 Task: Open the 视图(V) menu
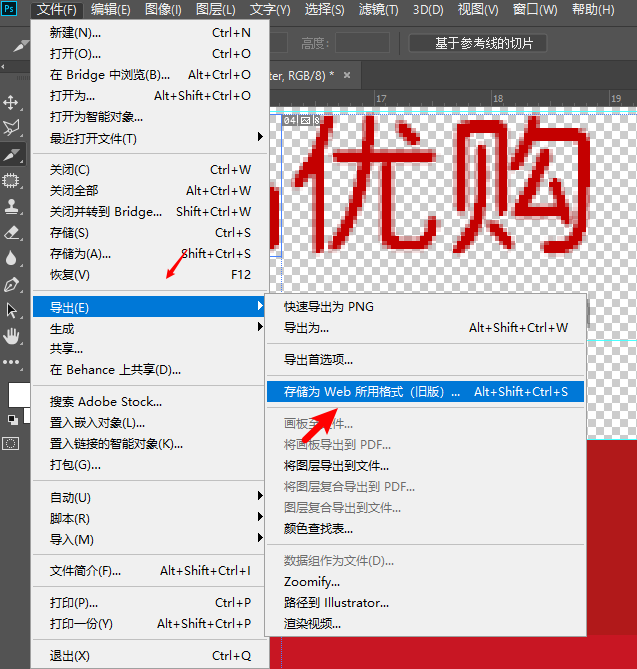coord(478,9)
